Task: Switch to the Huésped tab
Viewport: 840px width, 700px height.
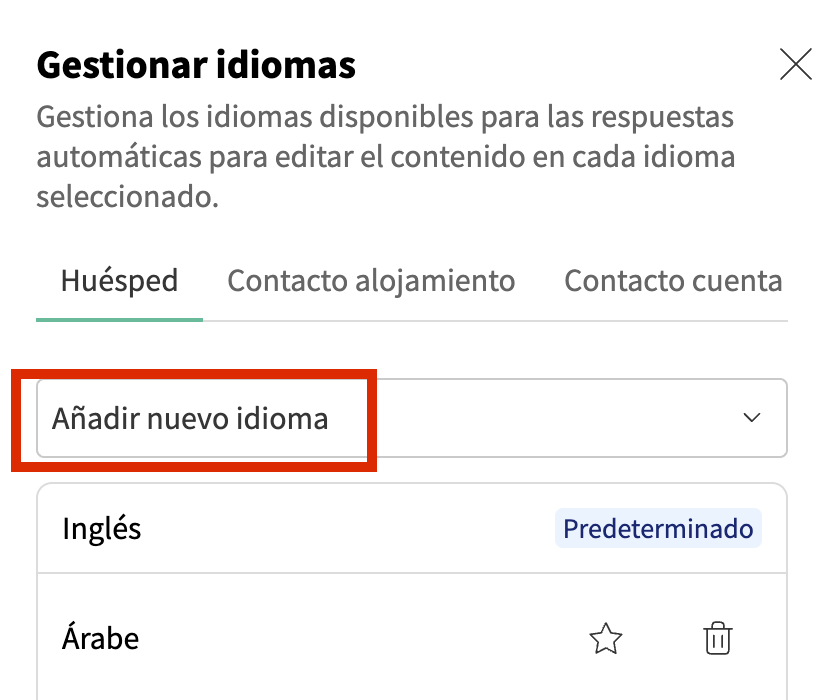Action: pos(119,281)
